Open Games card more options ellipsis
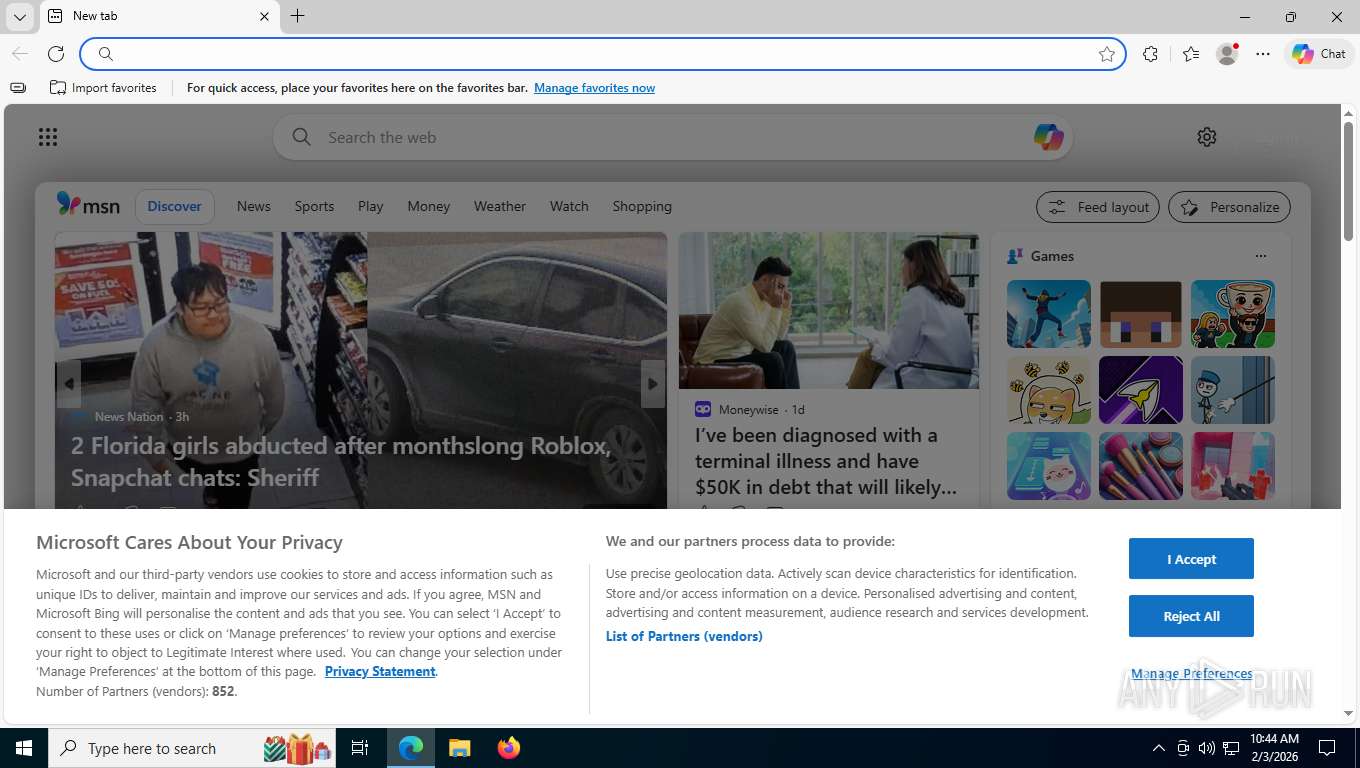Screen dimensions: 1360x768 [x=1261, y=256]
